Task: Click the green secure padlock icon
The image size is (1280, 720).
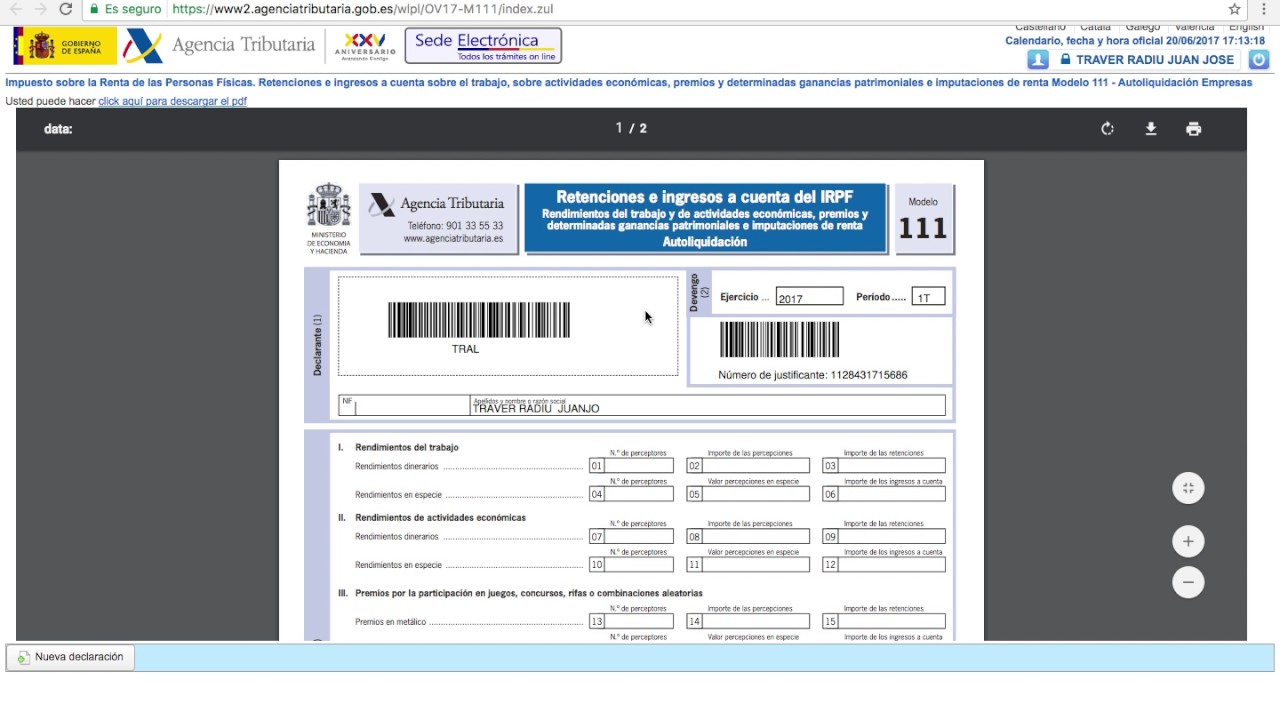Action: pos(93,9)
